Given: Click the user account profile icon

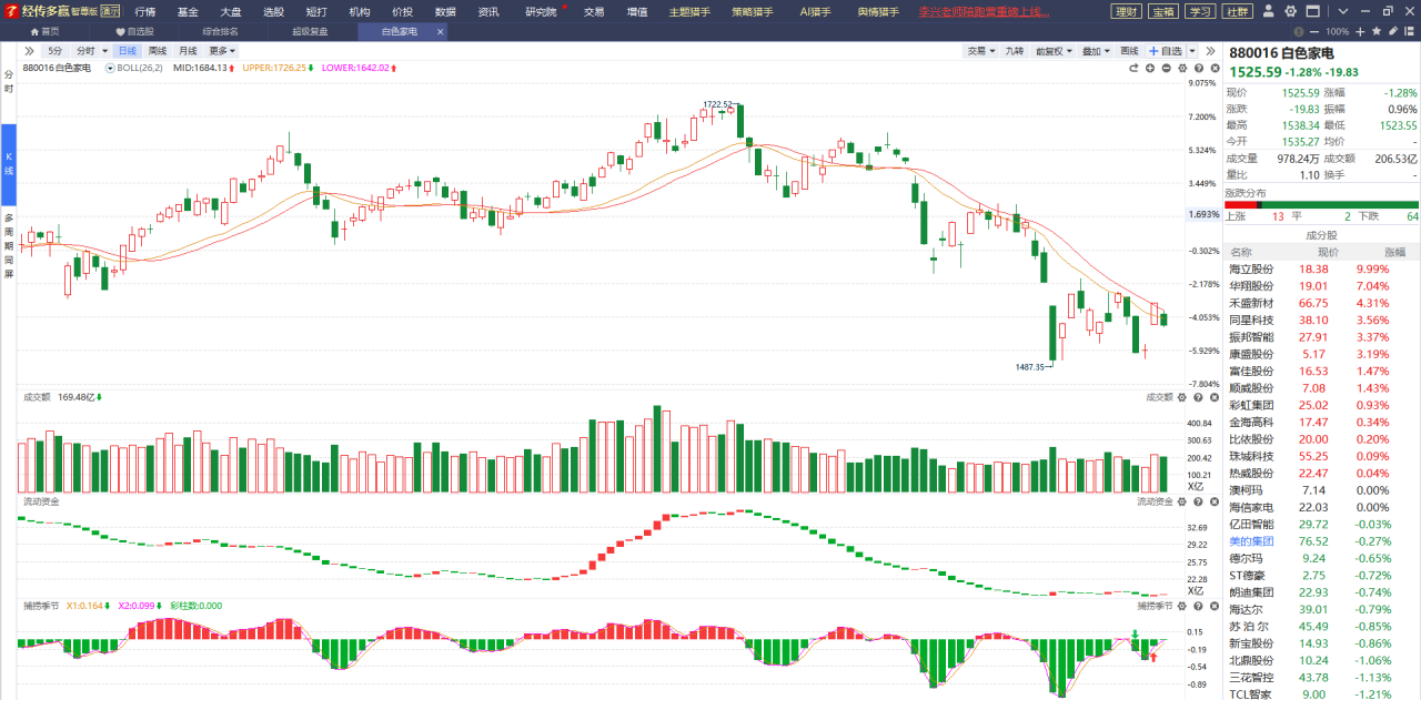Looking at the screenshot, I should point(1268,12).
